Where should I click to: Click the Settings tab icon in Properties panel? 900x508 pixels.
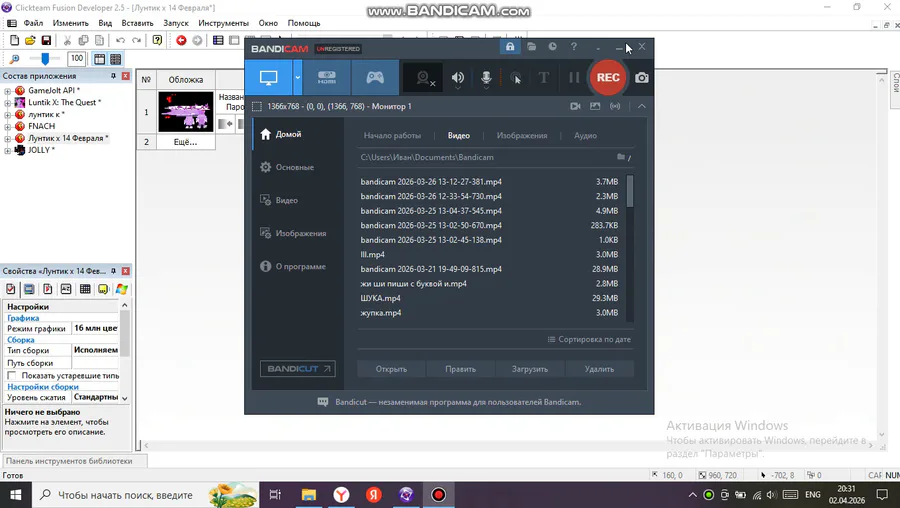pos(10,289)
